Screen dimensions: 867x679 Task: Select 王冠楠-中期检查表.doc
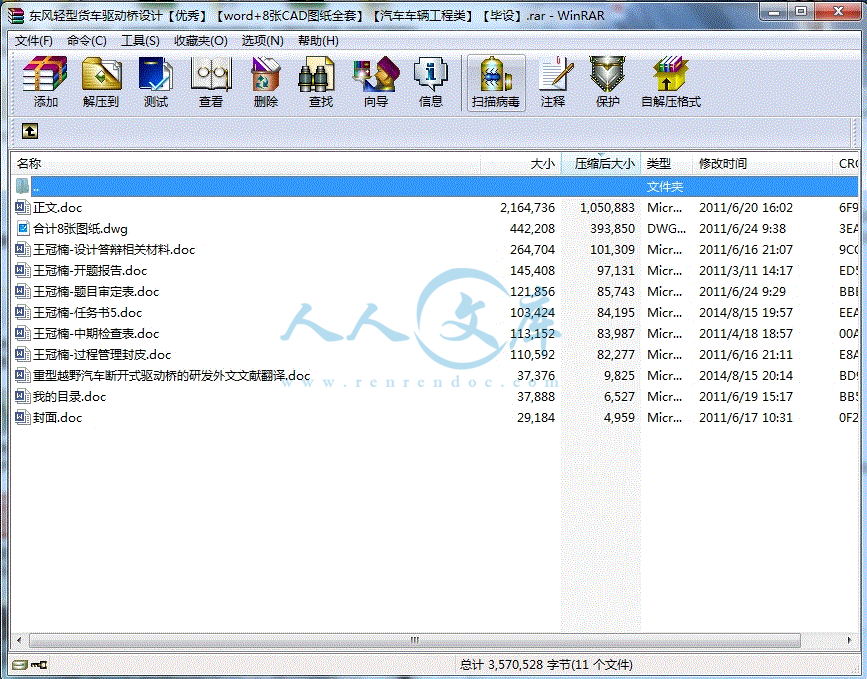[x=96, y=333]
